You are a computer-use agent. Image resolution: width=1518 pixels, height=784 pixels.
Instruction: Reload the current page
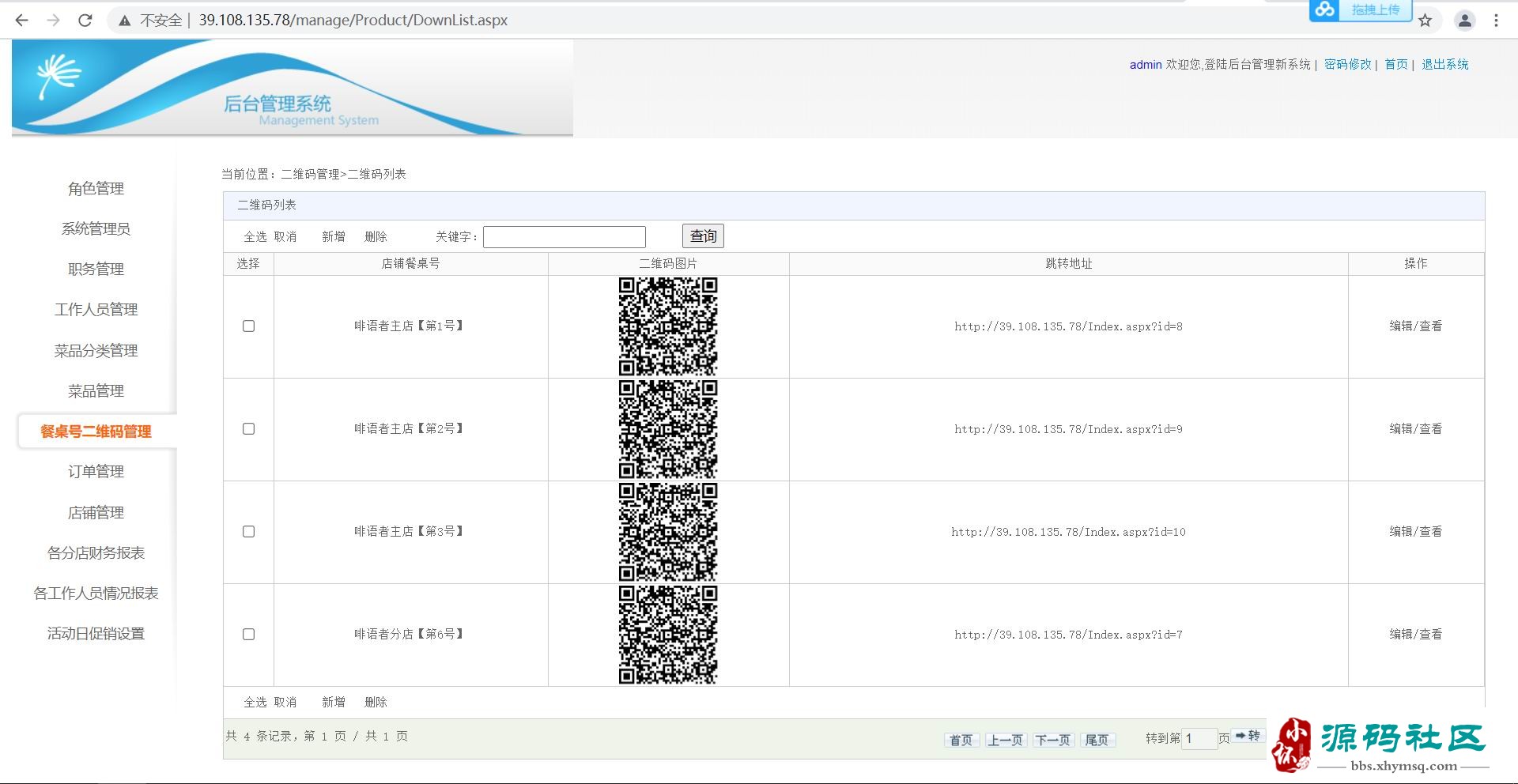(x=85, y=21)
